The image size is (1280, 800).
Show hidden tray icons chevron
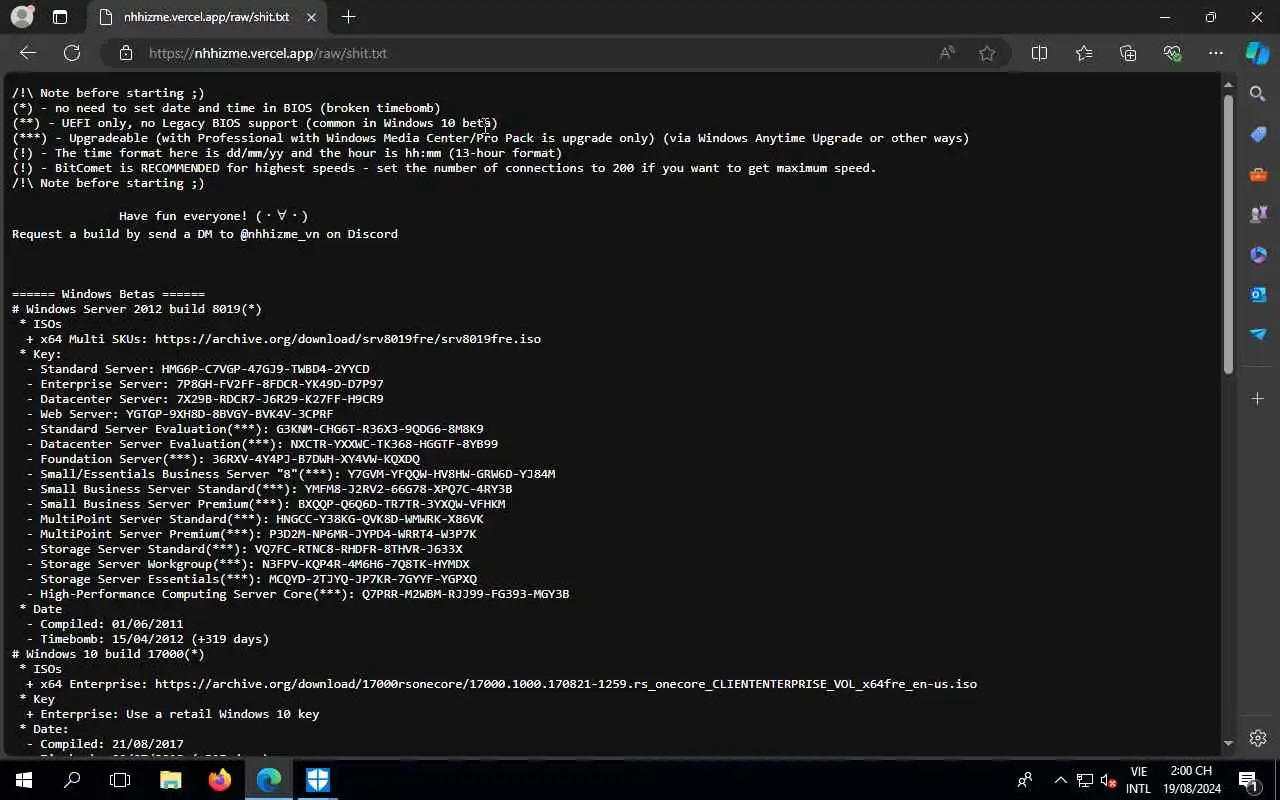pos(1061,780)
